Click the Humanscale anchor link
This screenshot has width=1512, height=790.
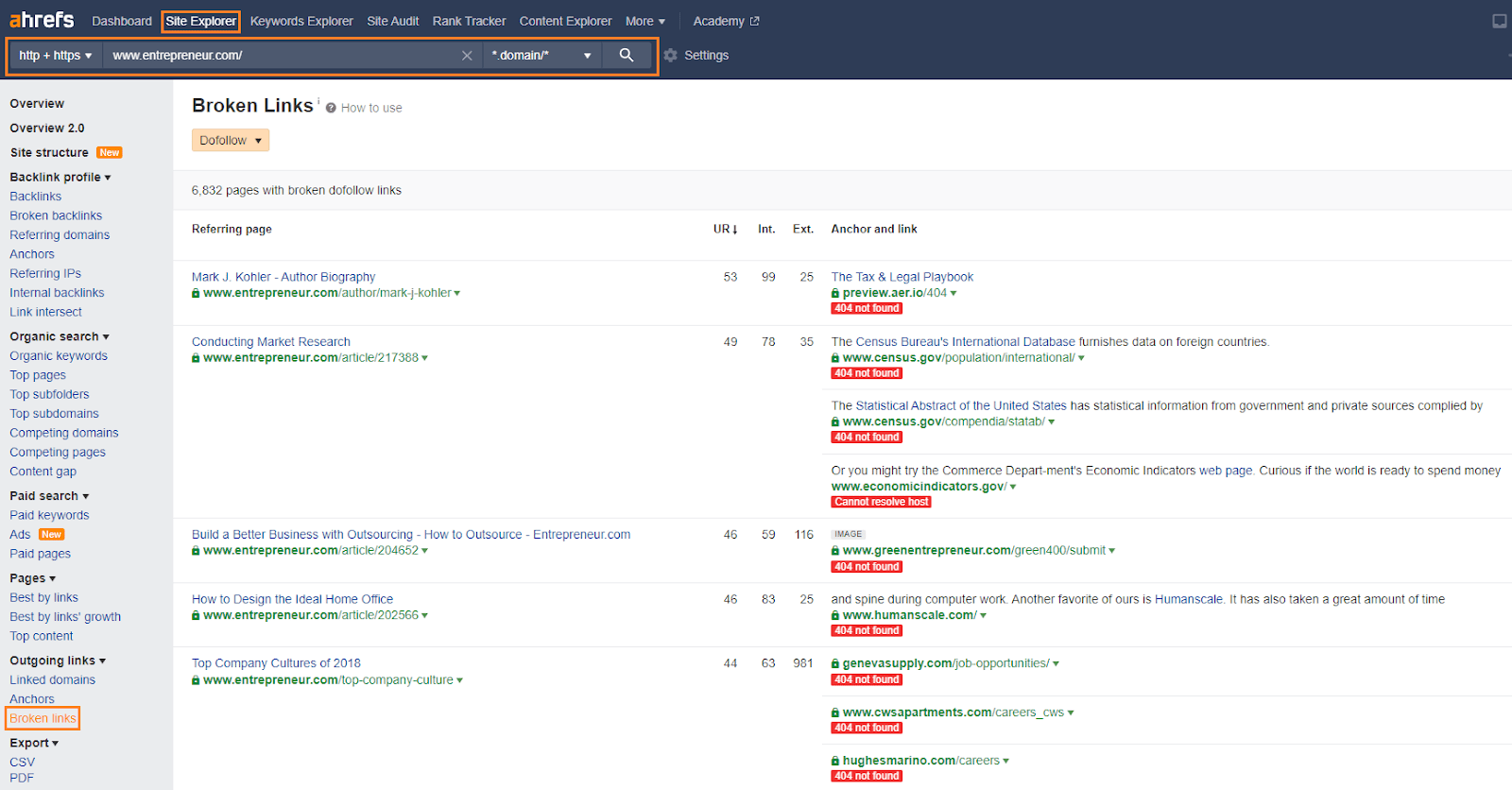pyautogui.click(x=1188, y=599)
